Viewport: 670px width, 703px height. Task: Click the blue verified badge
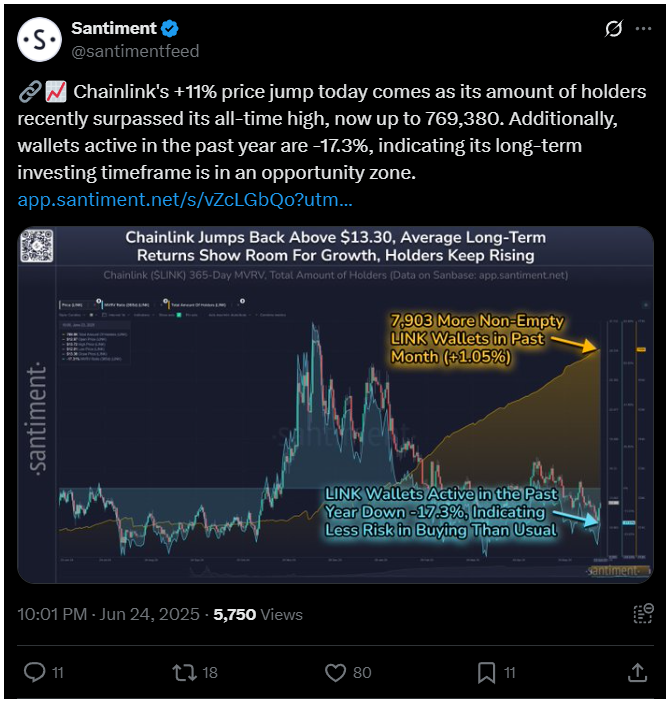170,29
